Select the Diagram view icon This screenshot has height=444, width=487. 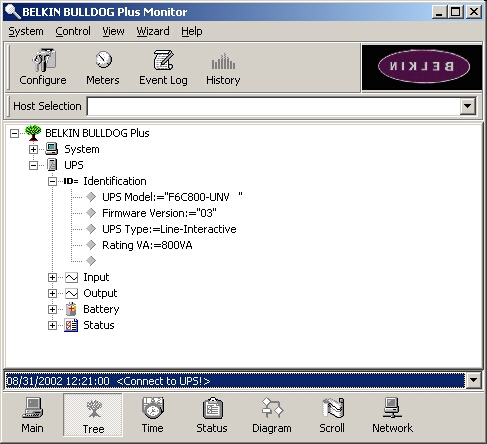[272, 415]
